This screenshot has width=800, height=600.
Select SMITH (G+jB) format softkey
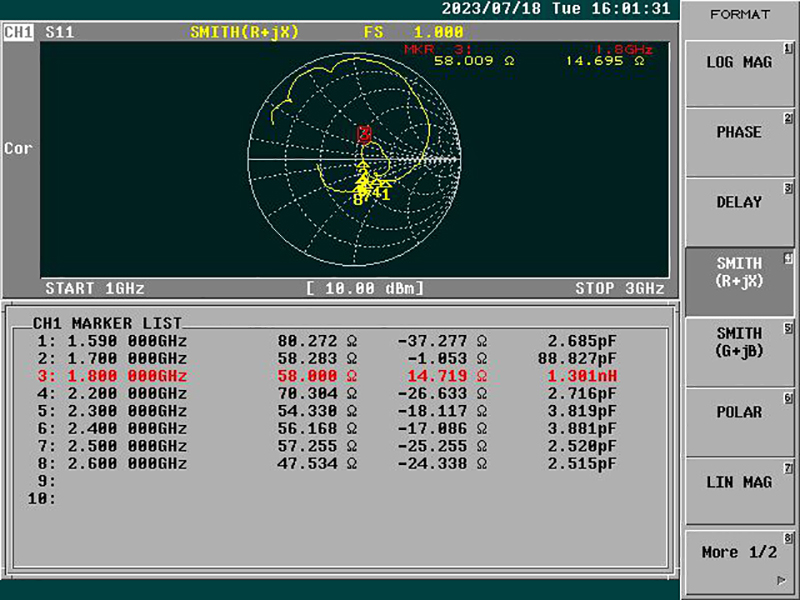point(739,353)
